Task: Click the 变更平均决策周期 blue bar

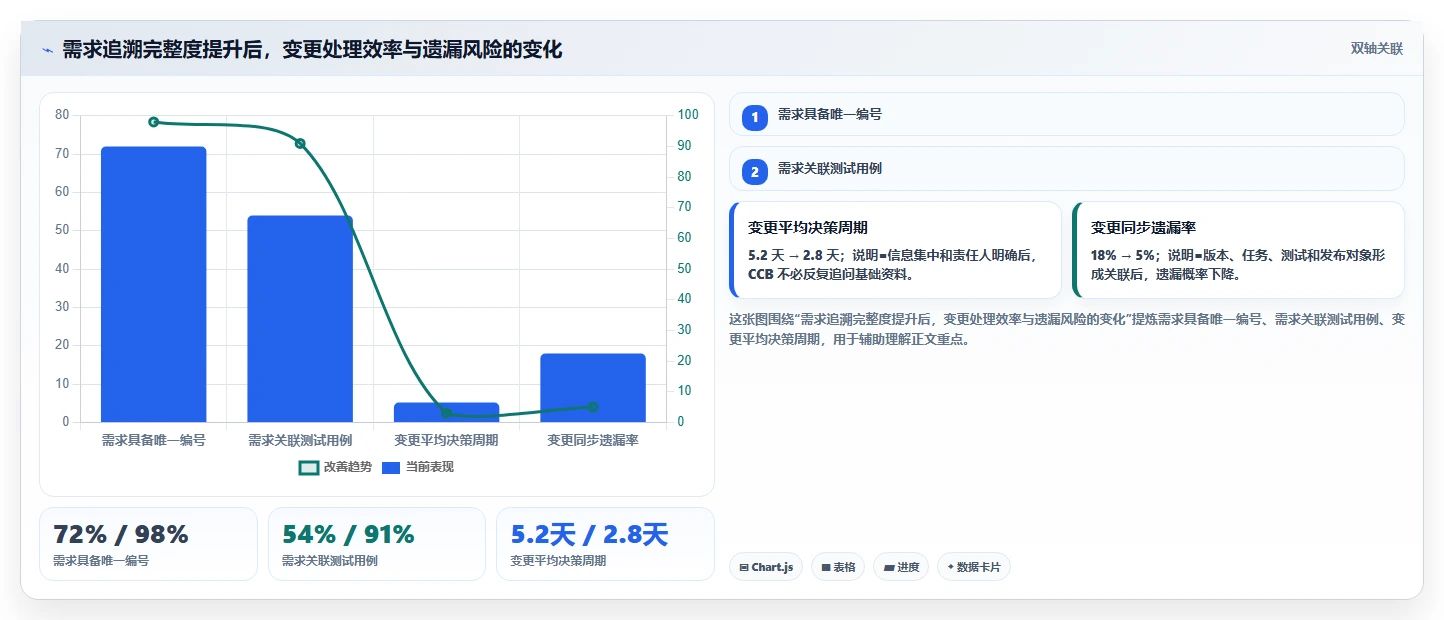Action: [446, 412]
